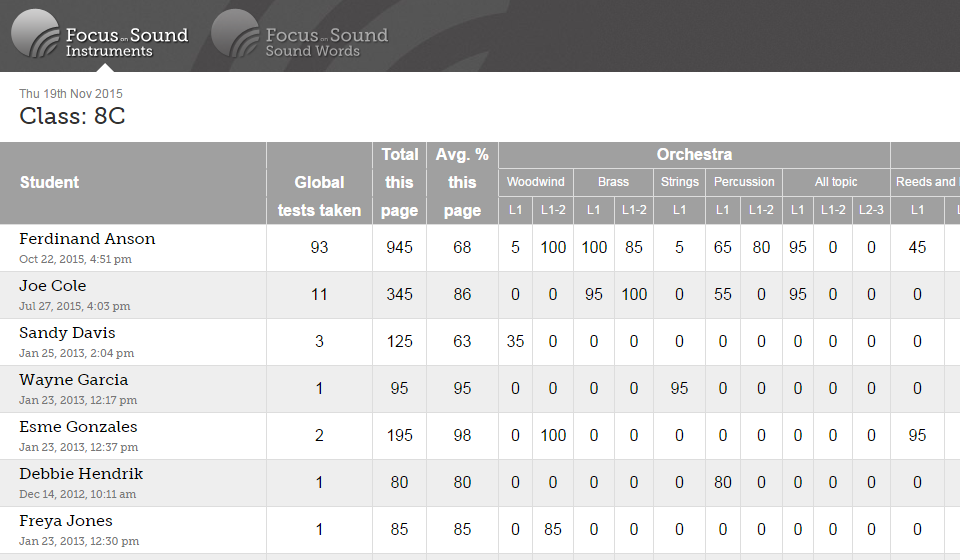Click Debbie Hendrik's Percussion L1 score 80
960x560 pixels.
[723, 483]
